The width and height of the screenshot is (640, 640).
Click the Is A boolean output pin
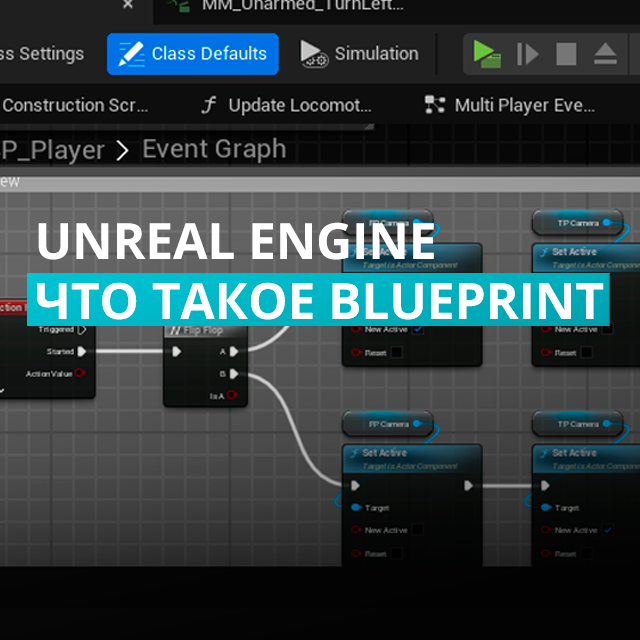tap(232, 395)
